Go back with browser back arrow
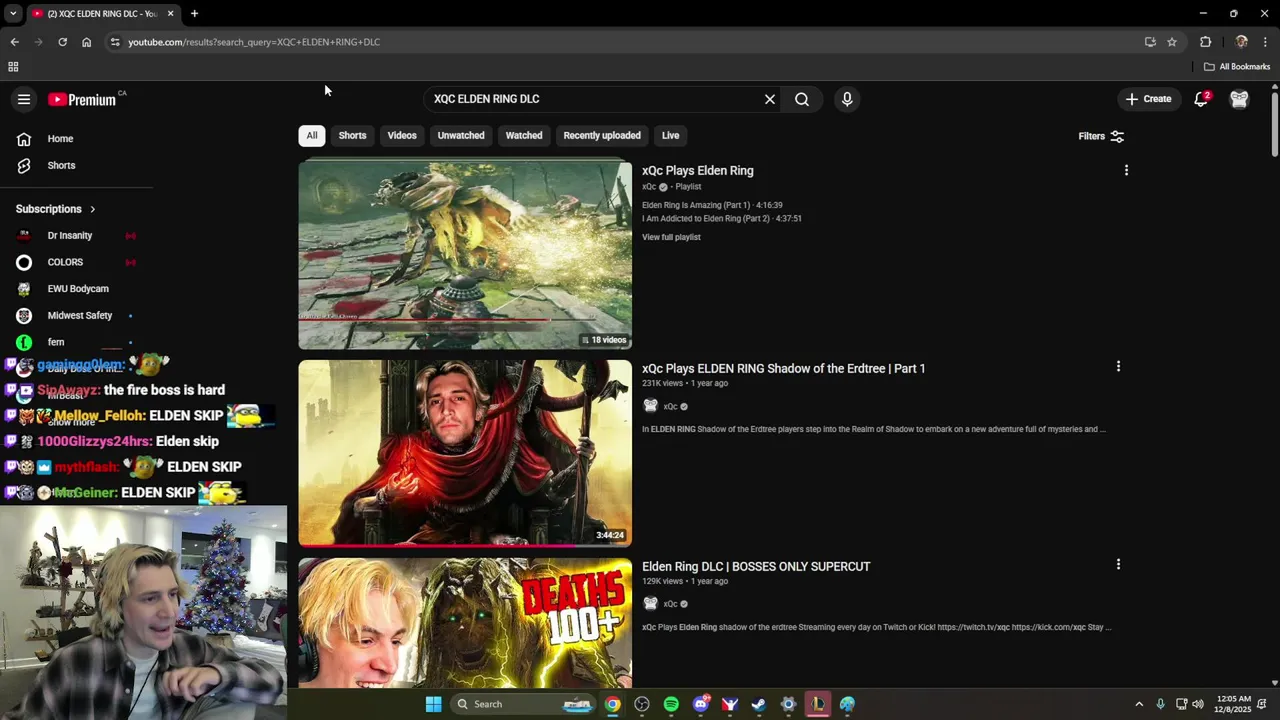1280x720 pixels. (14, 42)
